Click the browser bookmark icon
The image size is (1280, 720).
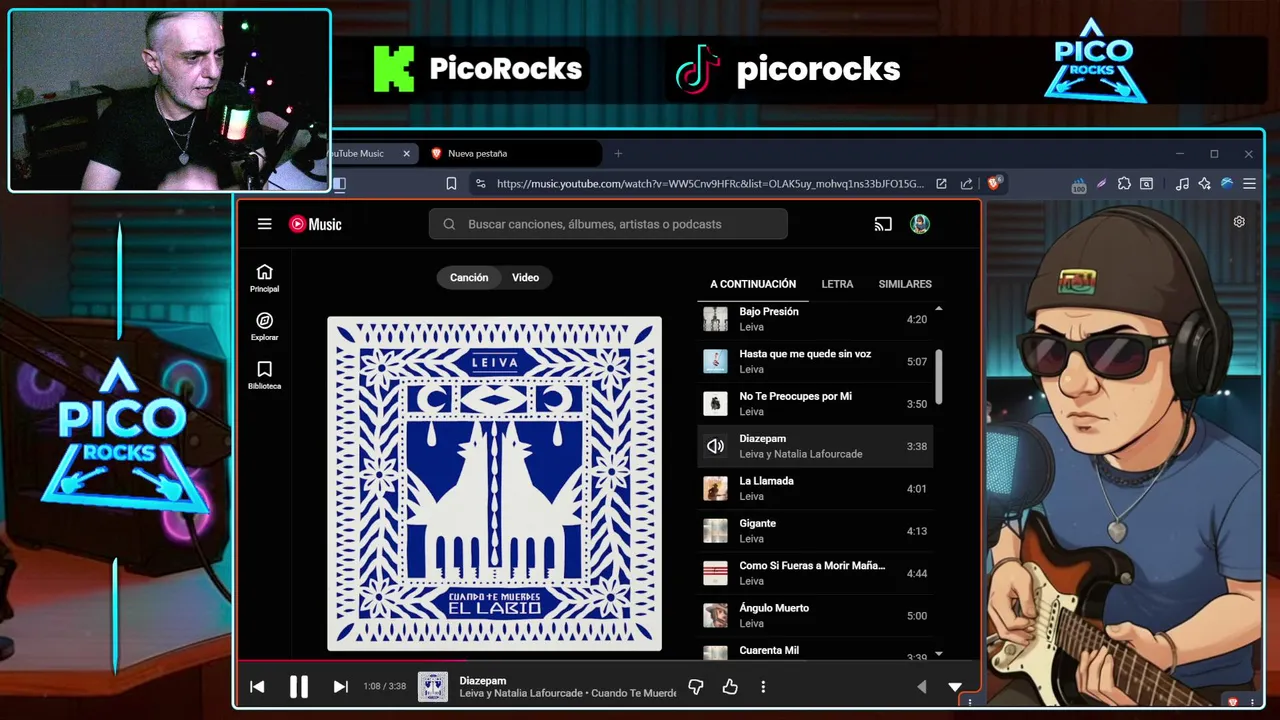coord(451,184)
